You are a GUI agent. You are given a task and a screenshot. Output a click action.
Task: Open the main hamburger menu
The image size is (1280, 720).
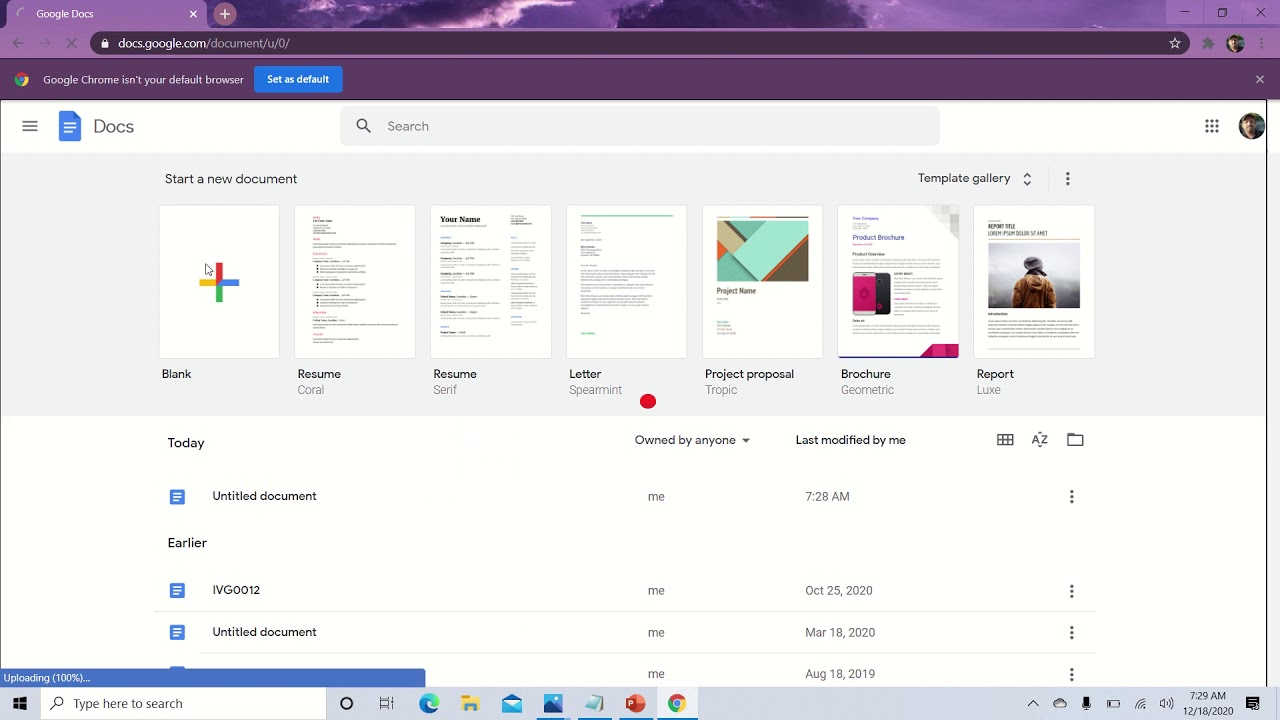click(30, 126)
